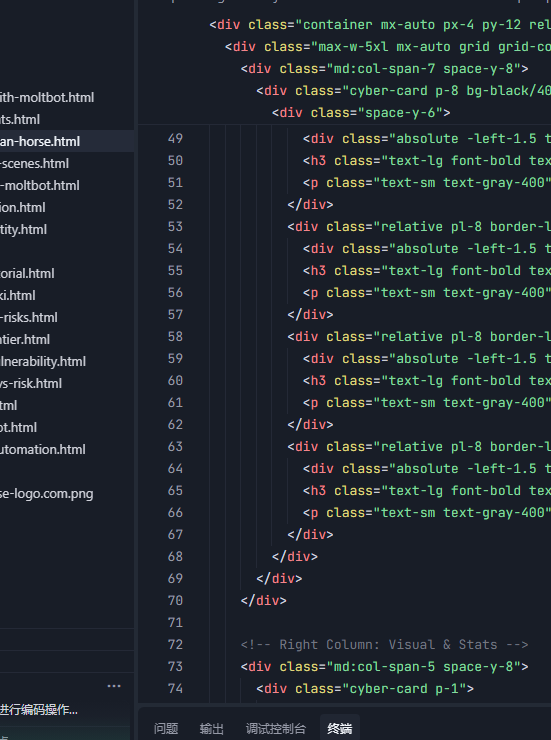Jump to sticky header md:col-span-7 space-y-8 line
551x740 pixels.
pos(384,68)
